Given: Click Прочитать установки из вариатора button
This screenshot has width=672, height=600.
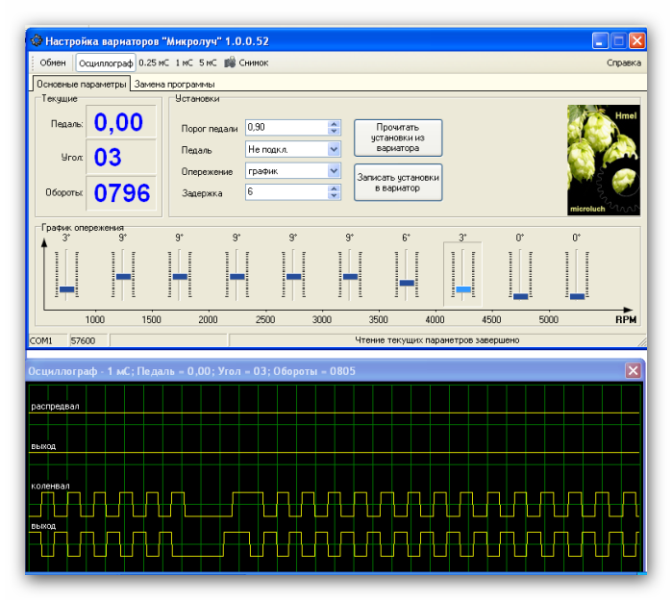Looking at the screenshot, I should click(x=398, y=138).
